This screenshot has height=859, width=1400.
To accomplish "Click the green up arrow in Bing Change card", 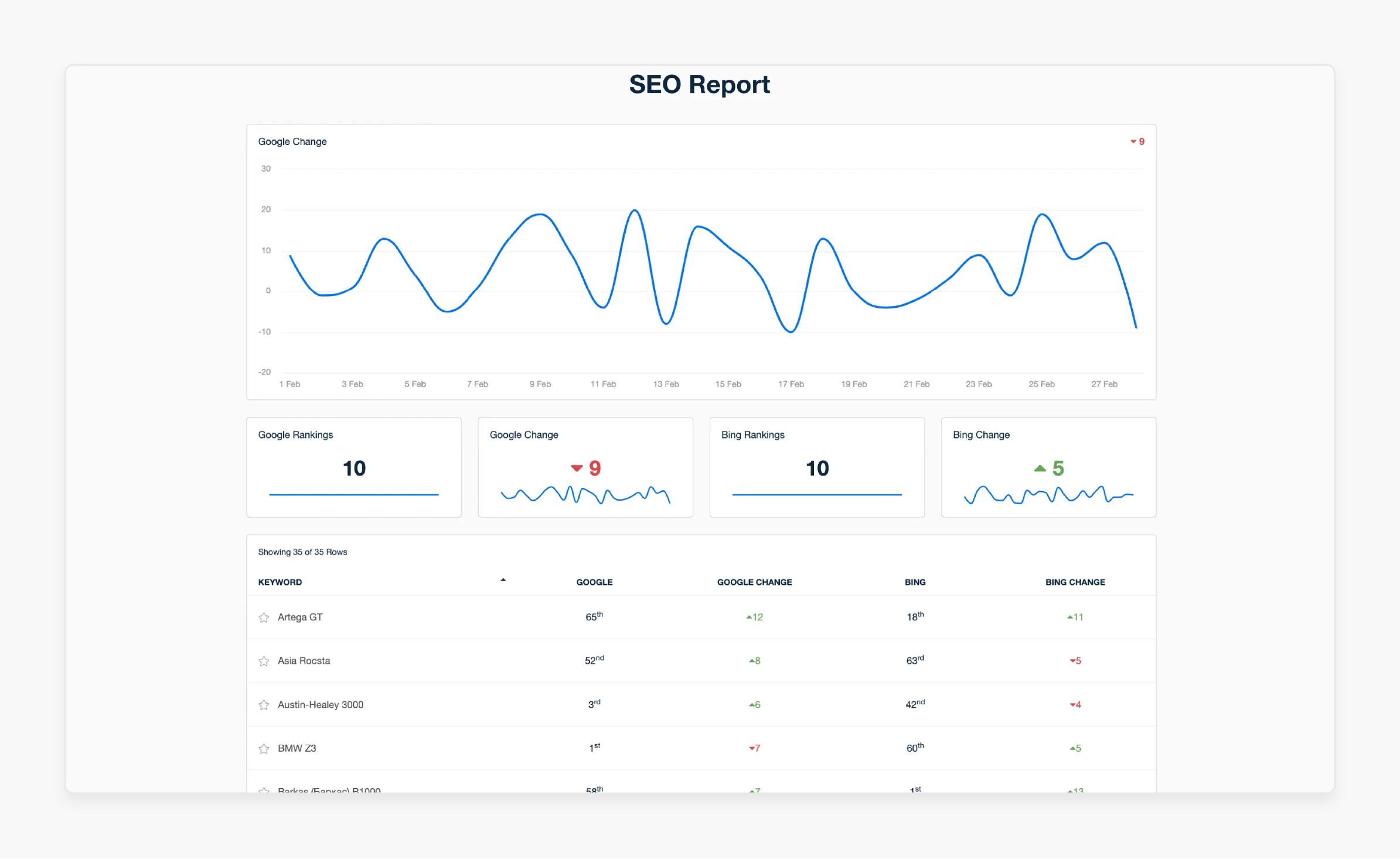I will pyautogui.click(x=1040, y=468).
